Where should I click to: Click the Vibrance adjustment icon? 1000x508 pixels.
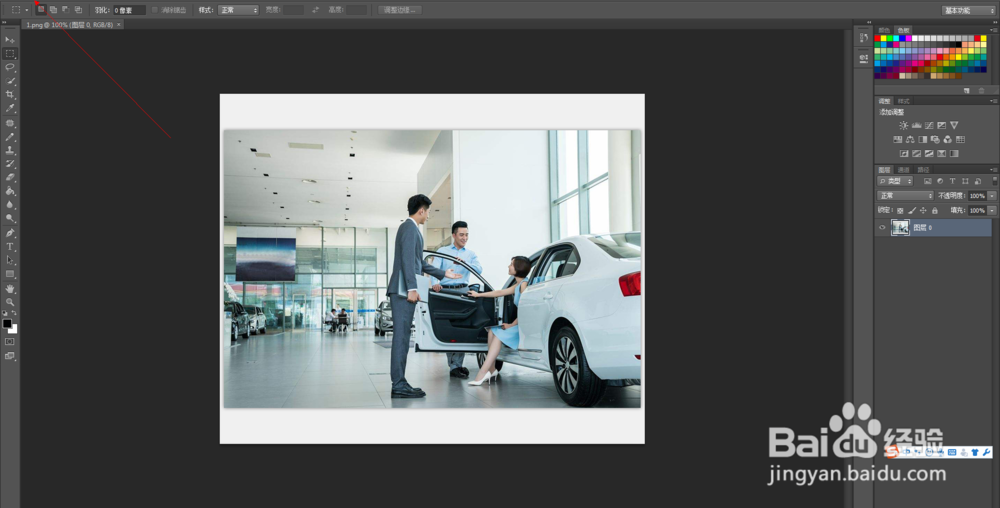954,126
